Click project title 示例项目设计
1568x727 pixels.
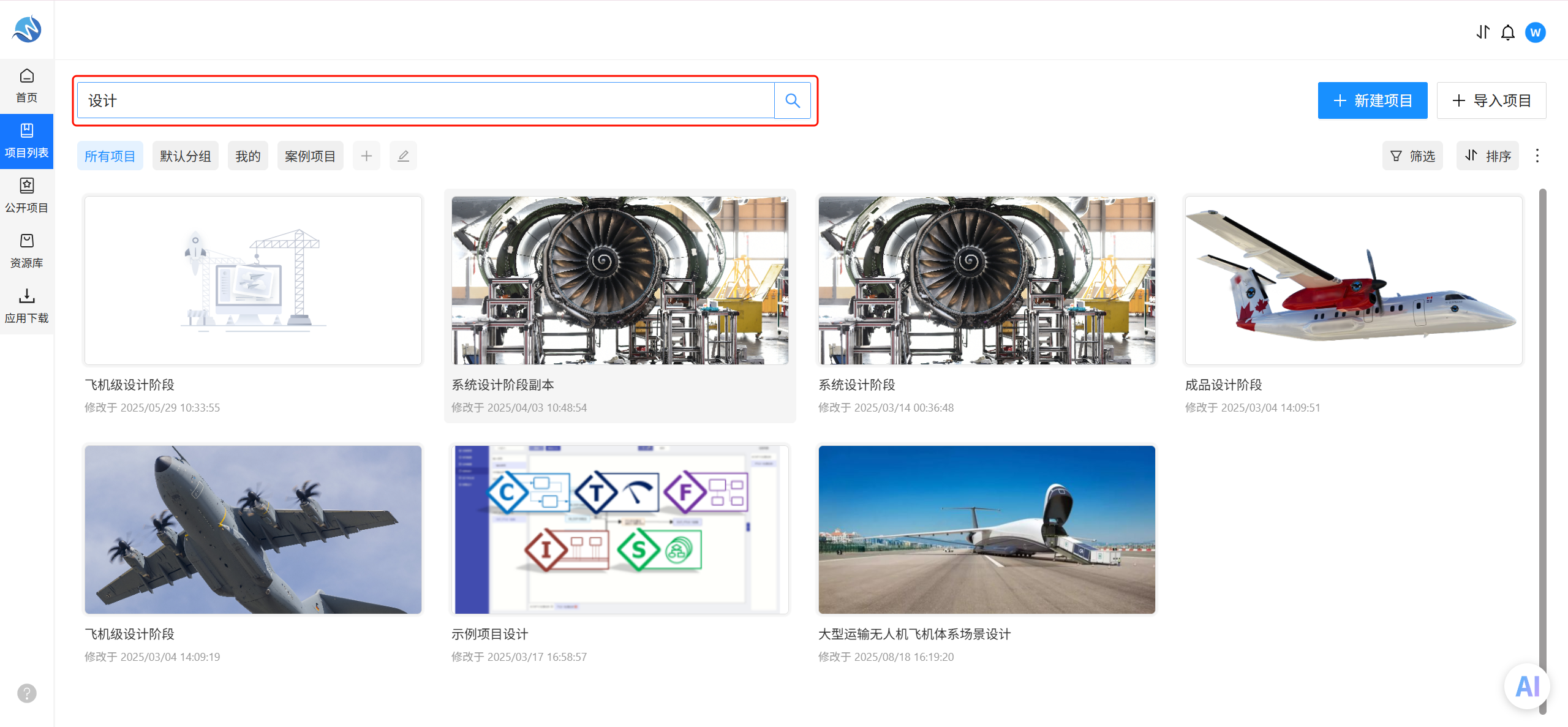(x=490, y=634)
